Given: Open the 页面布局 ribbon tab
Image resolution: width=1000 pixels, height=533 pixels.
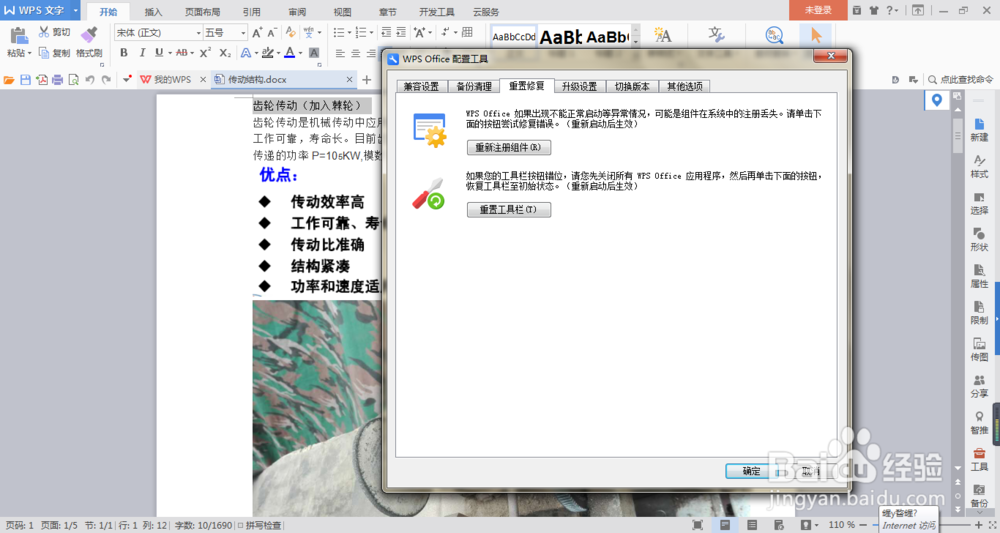Looking at the screenshot, I should click(202, 11).
